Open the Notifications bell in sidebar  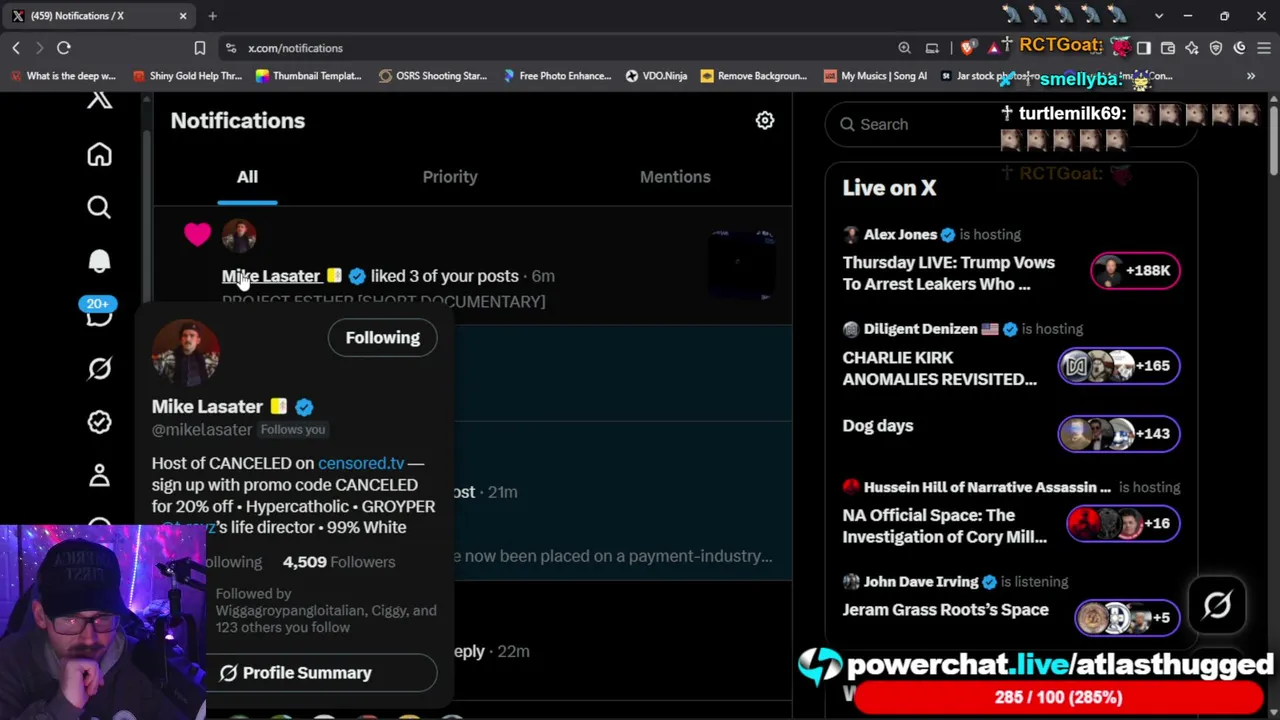(x=99, y=261)
